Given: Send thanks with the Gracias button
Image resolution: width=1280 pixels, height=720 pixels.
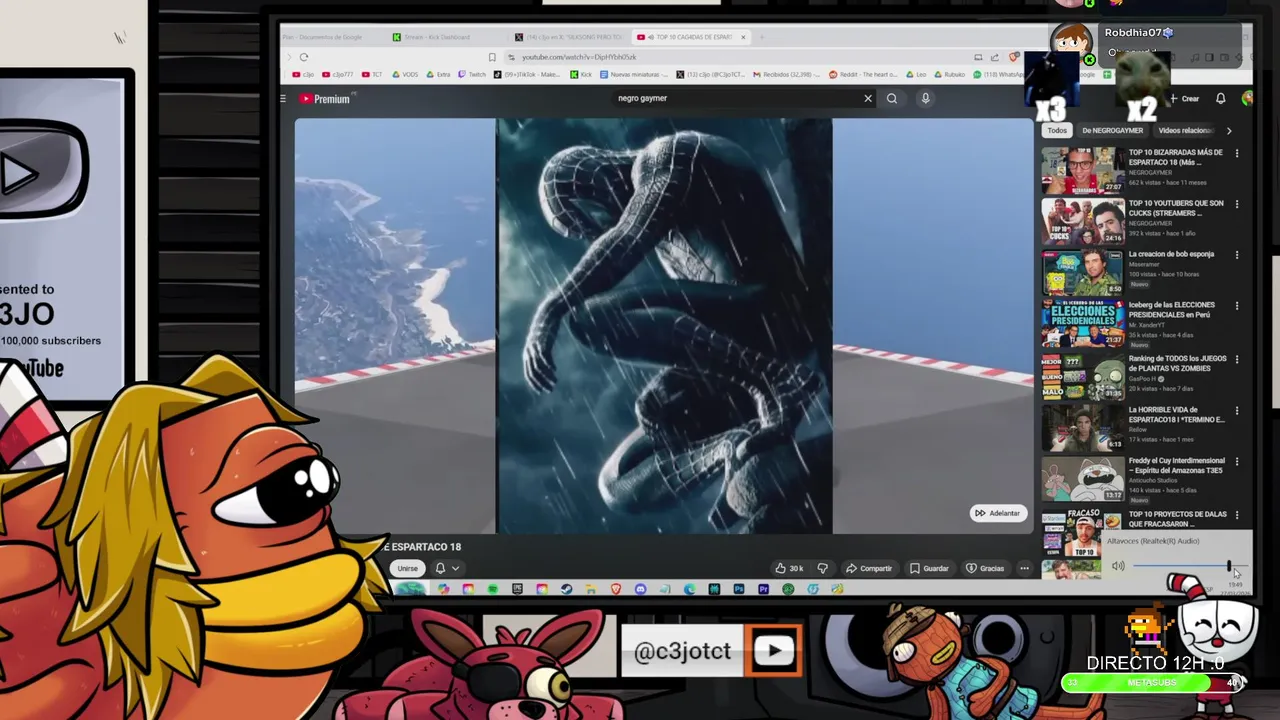Looking at the screenshot, I should (985, 568).
